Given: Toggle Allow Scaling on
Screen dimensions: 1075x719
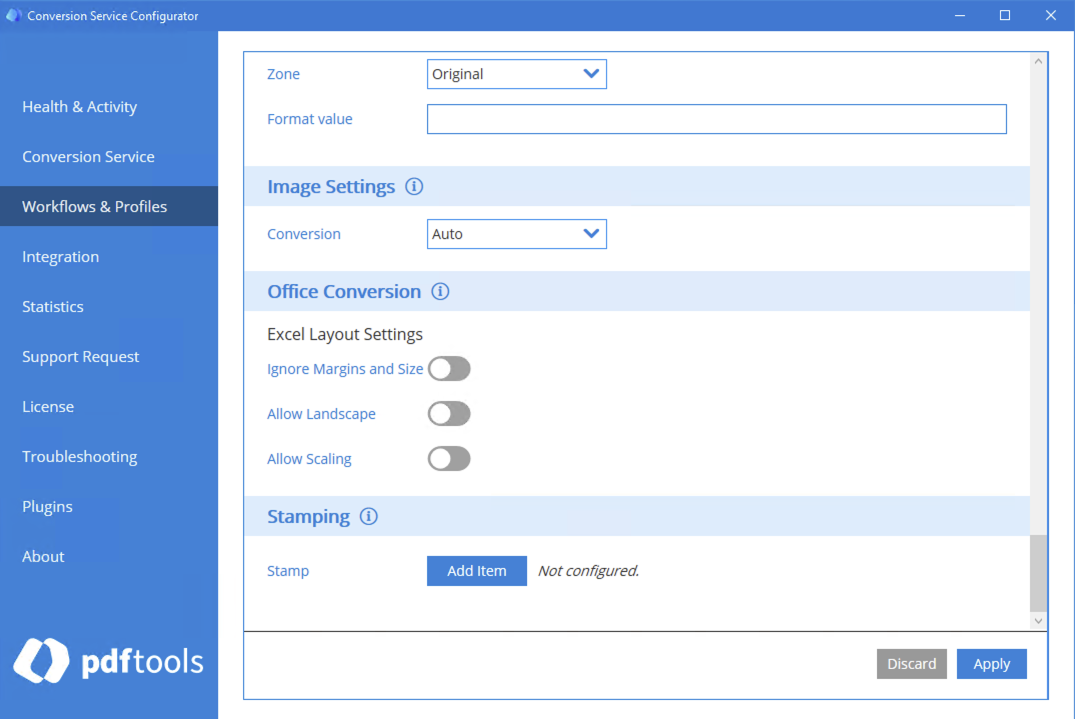Looking at the screenshot, I should (x=449, y=458).
